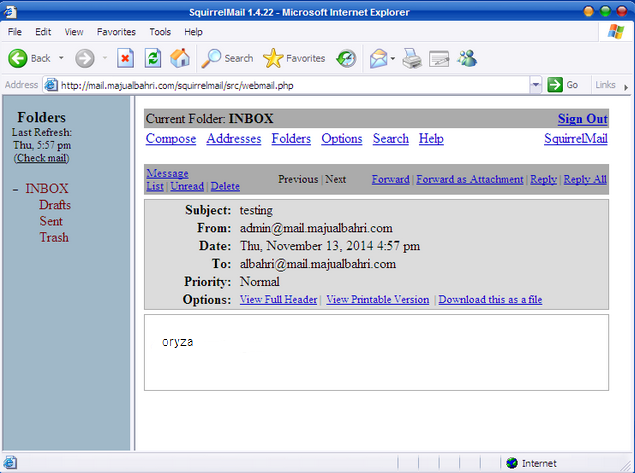Click the page icon in address bar
635x473 pixels.
51,85
